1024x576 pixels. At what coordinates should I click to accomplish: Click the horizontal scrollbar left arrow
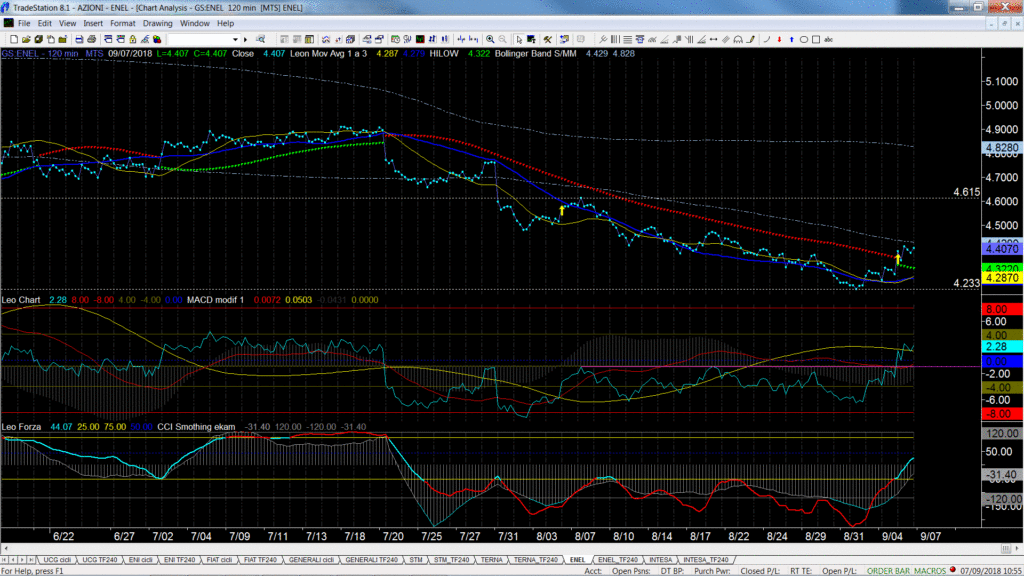point(6,549)
